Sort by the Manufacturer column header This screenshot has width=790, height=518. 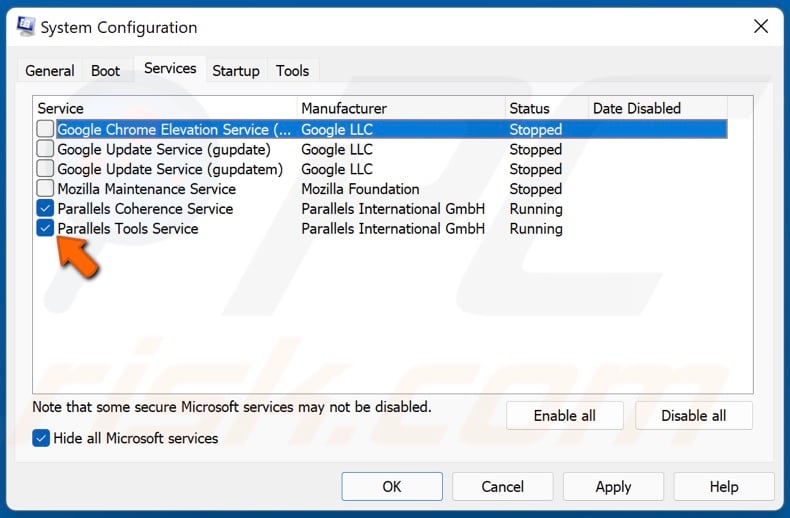[x=401, y=108]
